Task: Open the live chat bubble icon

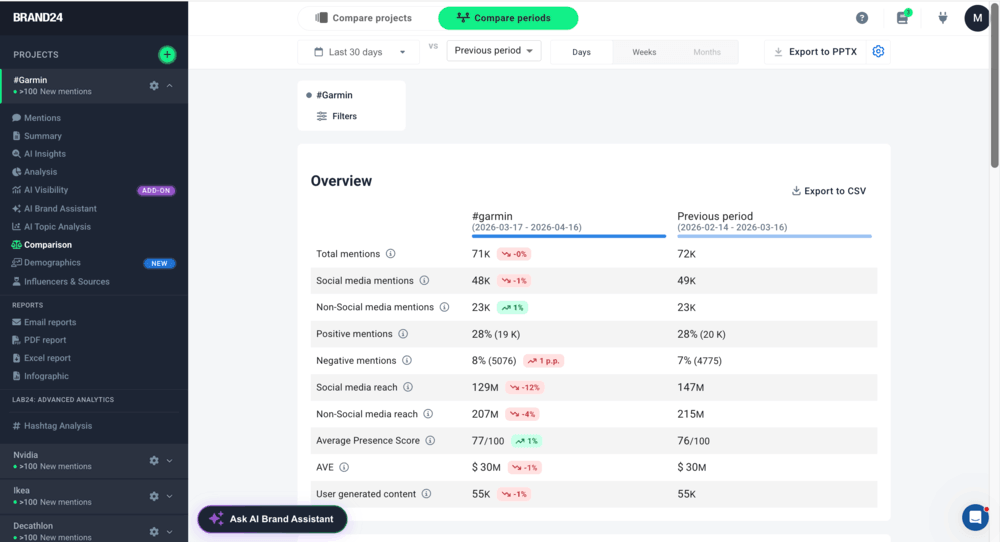Action: [x=975, y=517]
